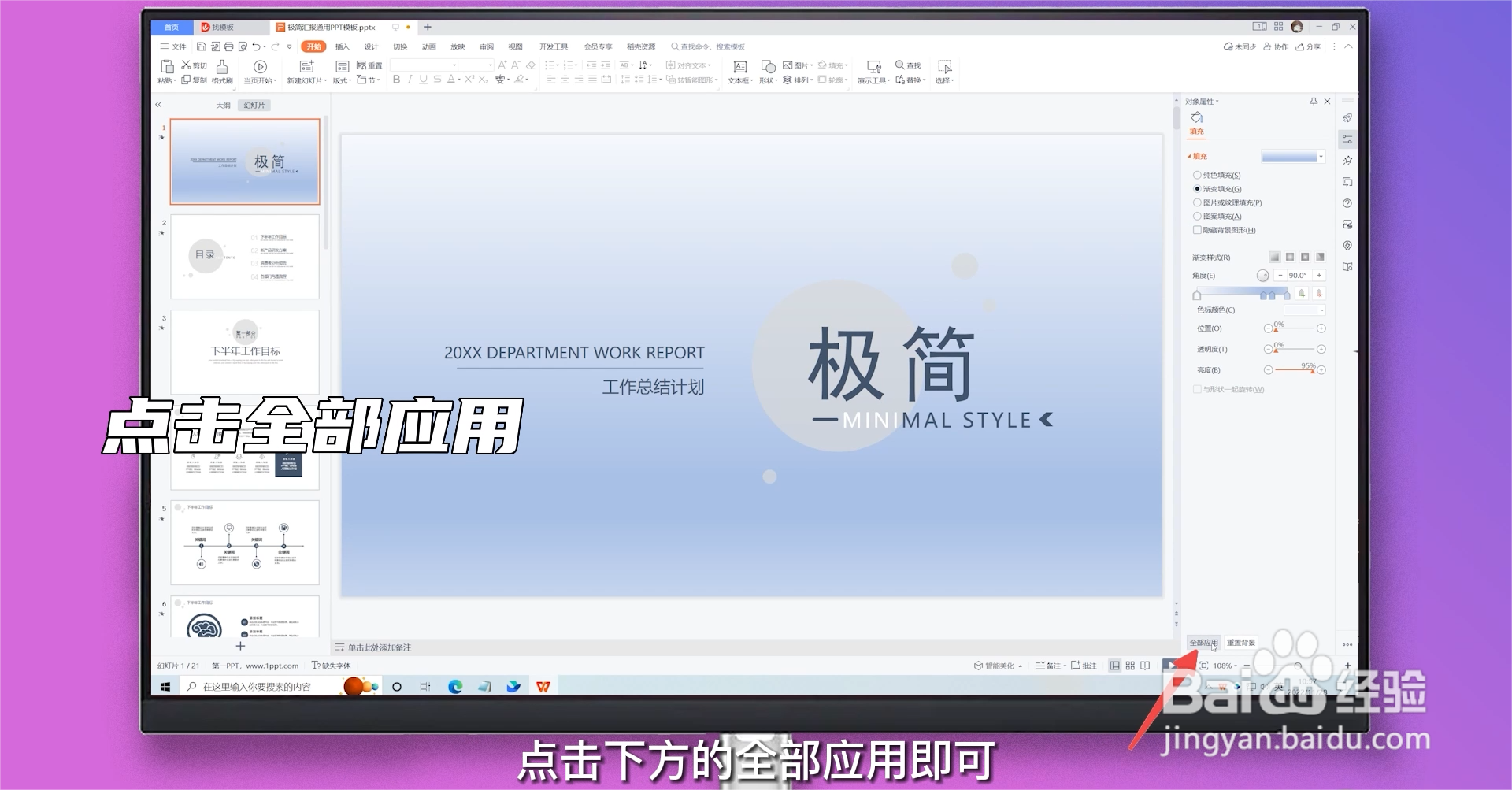This screenshot has height=790, width=1512.
Task: Click the Notes (备注) button in status bar
Action: pos(1048,666)
